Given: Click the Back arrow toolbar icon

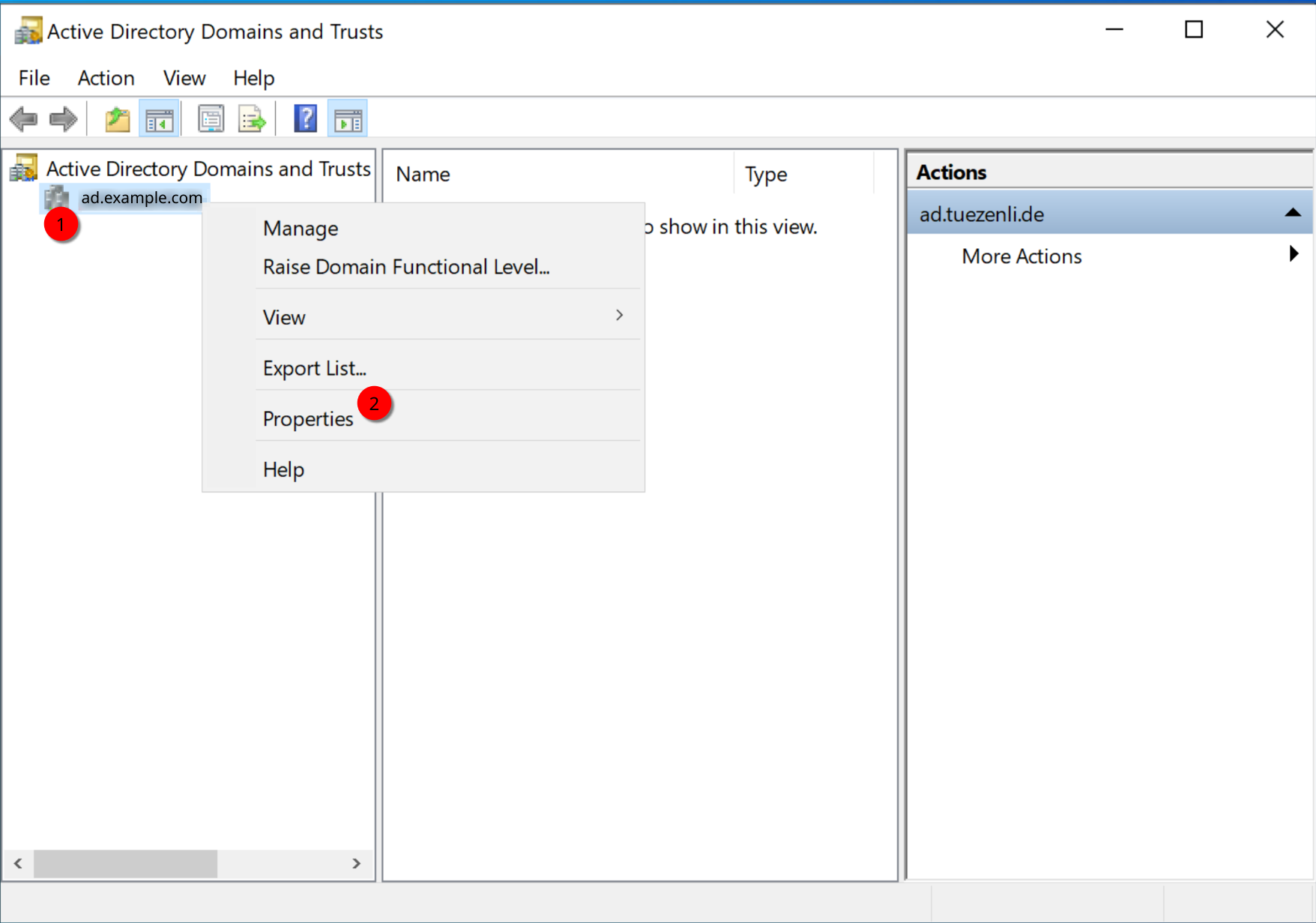Looking at the screenshot, I should click(24, 119).
